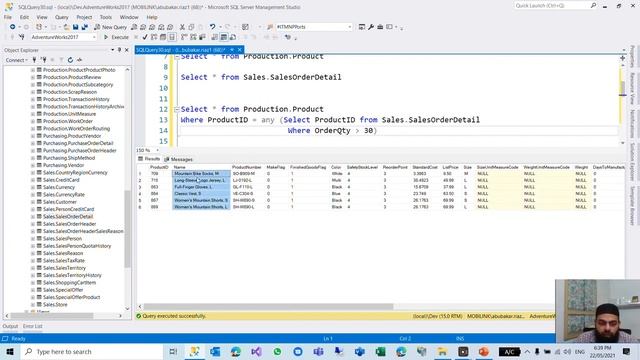Select Sales.Store in the tree
The image size is (640, 360).
pyautogui.click(x=55, y=304)
